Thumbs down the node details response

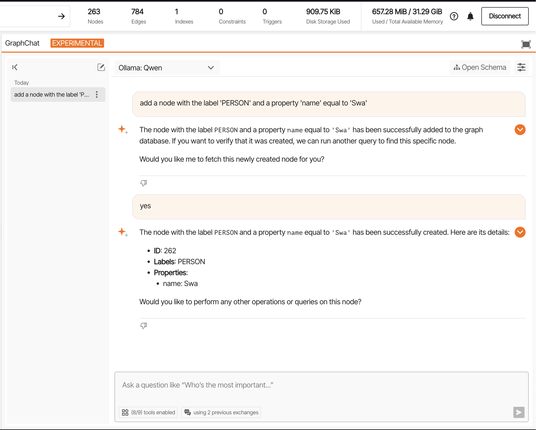click(x=144, y=326)
